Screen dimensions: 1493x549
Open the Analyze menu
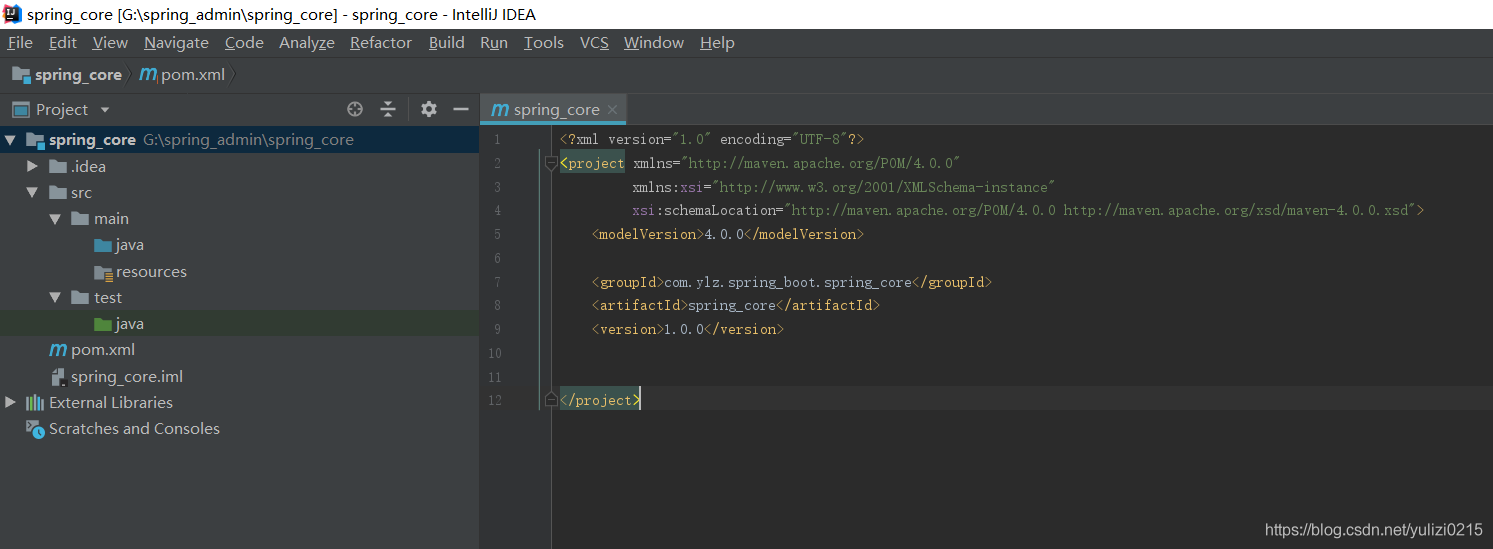307,42
